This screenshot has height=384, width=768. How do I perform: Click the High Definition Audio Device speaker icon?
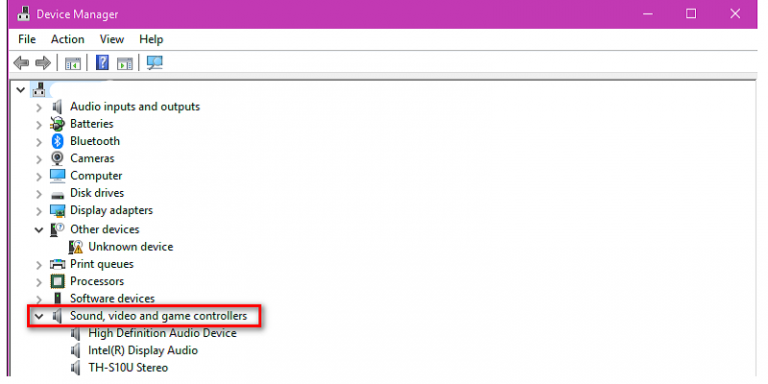tap(75, 334)
